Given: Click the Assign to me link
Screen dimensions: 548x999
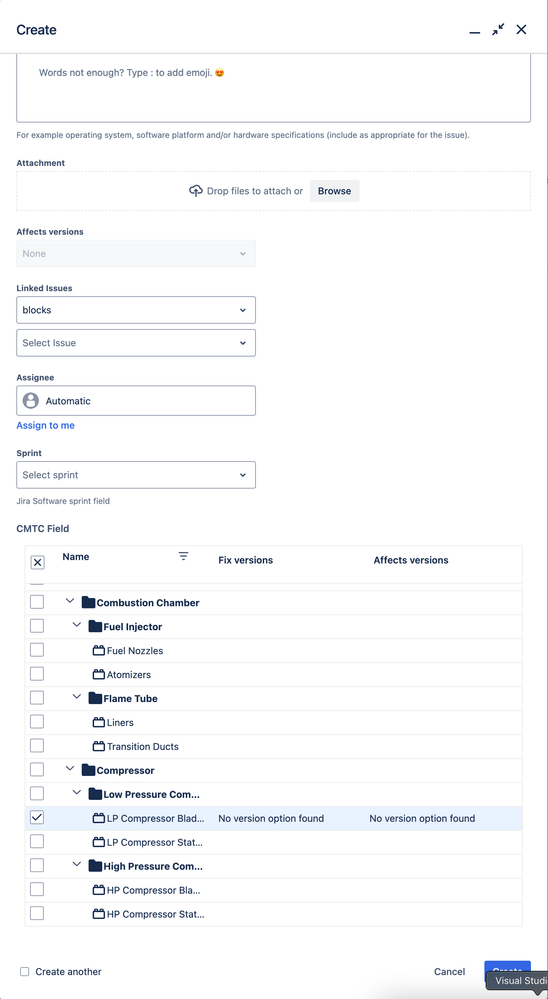Looking at the screenshot, I should coord(45,425).
